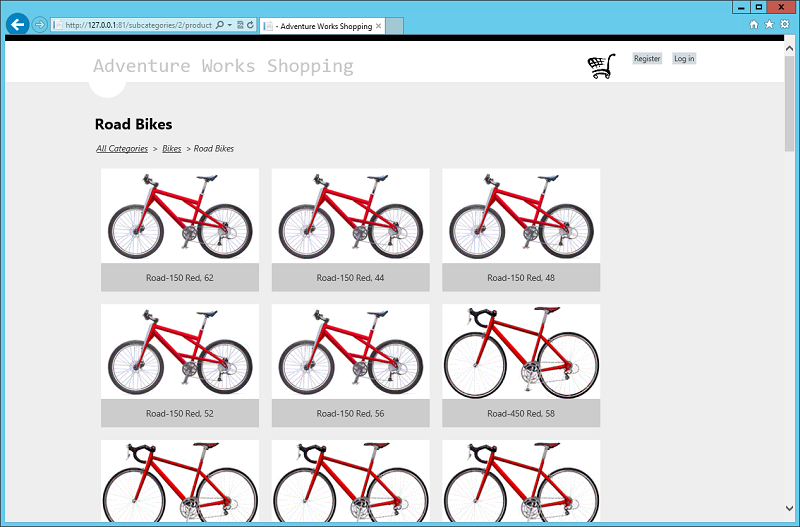Follow the Bikes breadcrumb link
Screen dimensions: 800x527
coord(171,148)
